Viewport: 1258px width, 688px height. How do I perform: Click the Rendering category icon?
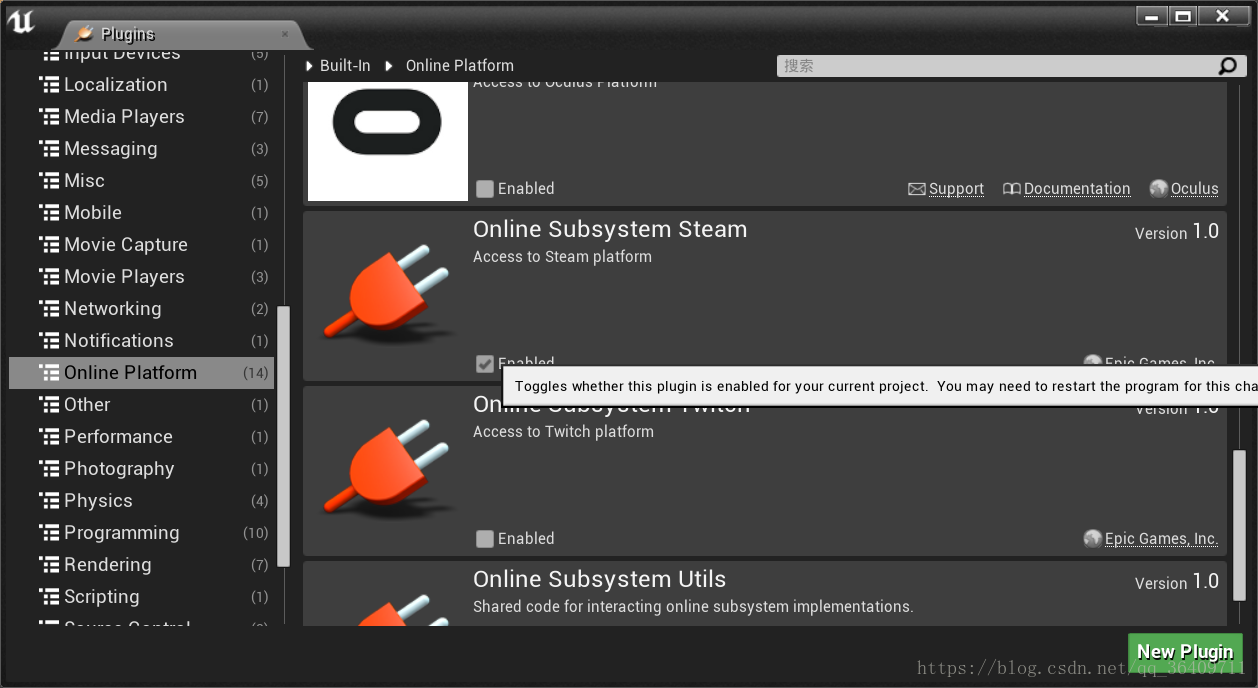[x=49, y=565]
